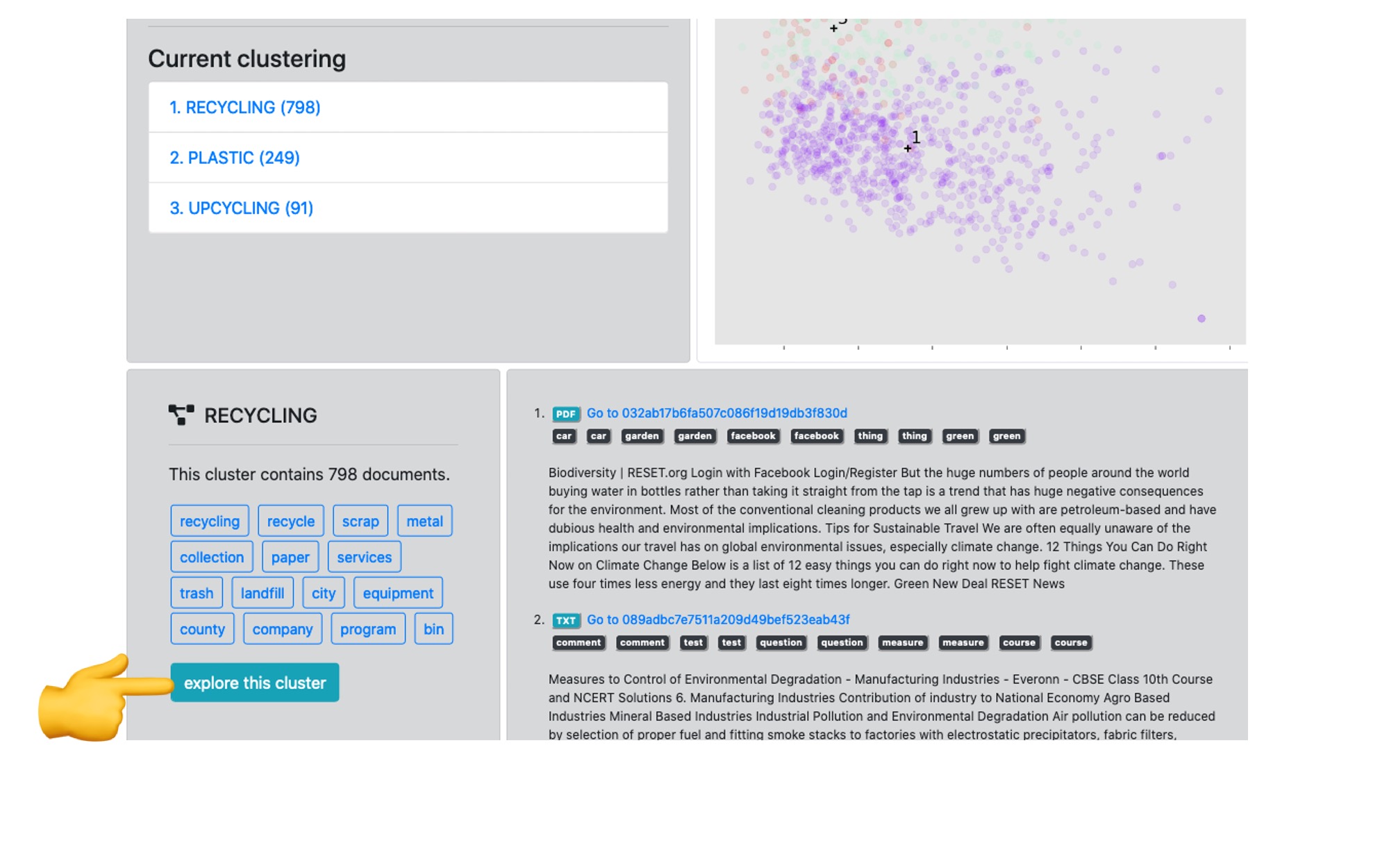Viewport: 1389px width, 868px height.
Task: Click the first facebook tag on document one
Action: pos(753,436)
